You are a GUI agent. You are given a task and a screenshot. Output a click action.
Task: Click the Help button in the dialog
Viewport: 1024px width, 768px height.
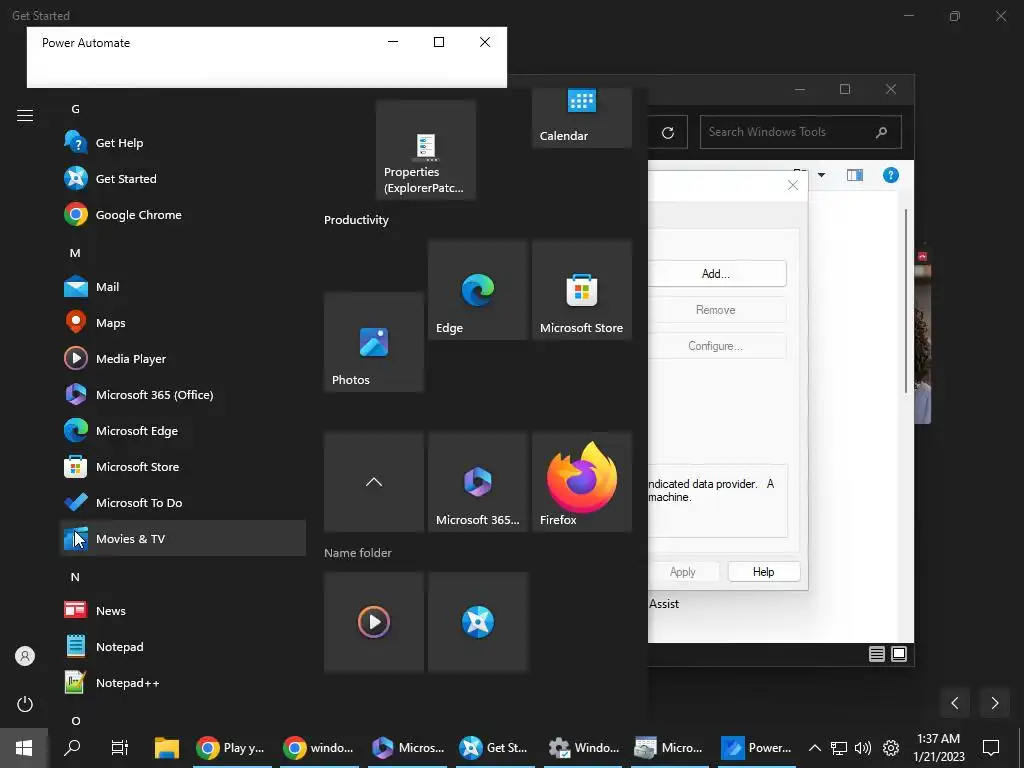(763, 571)
